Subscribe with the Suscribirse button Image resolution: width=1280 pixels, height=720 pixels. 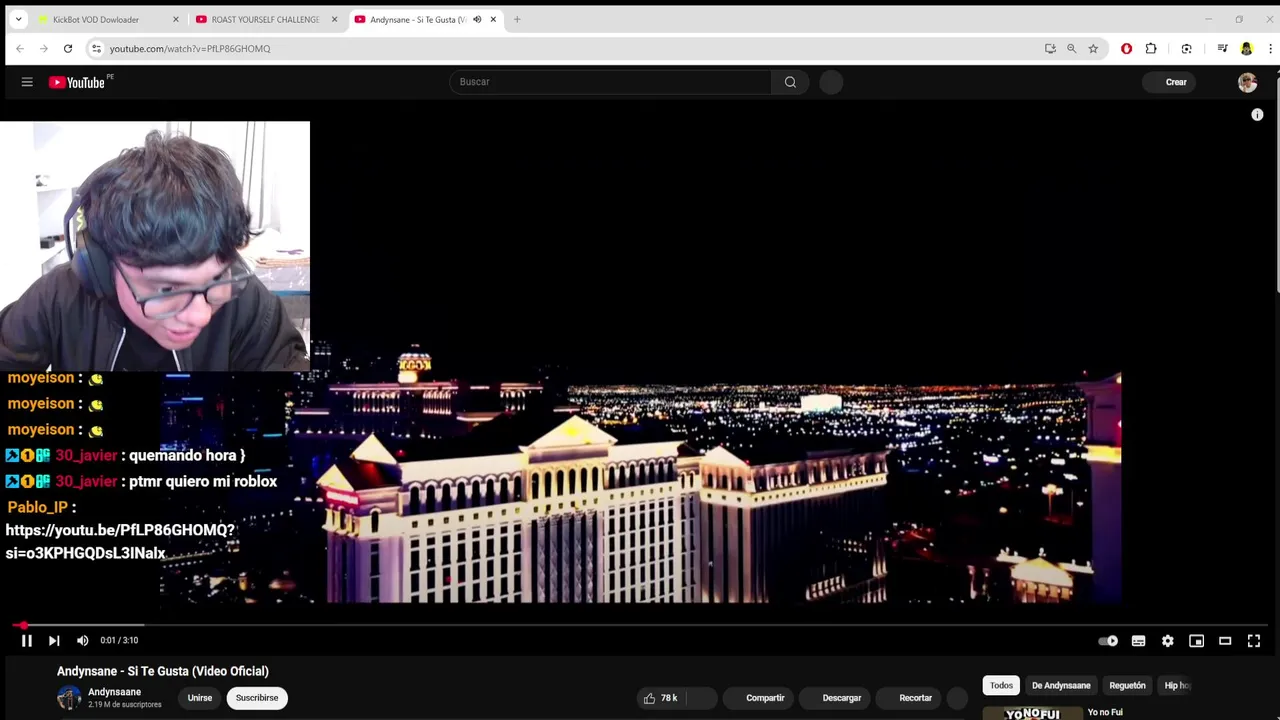[257, 698]
